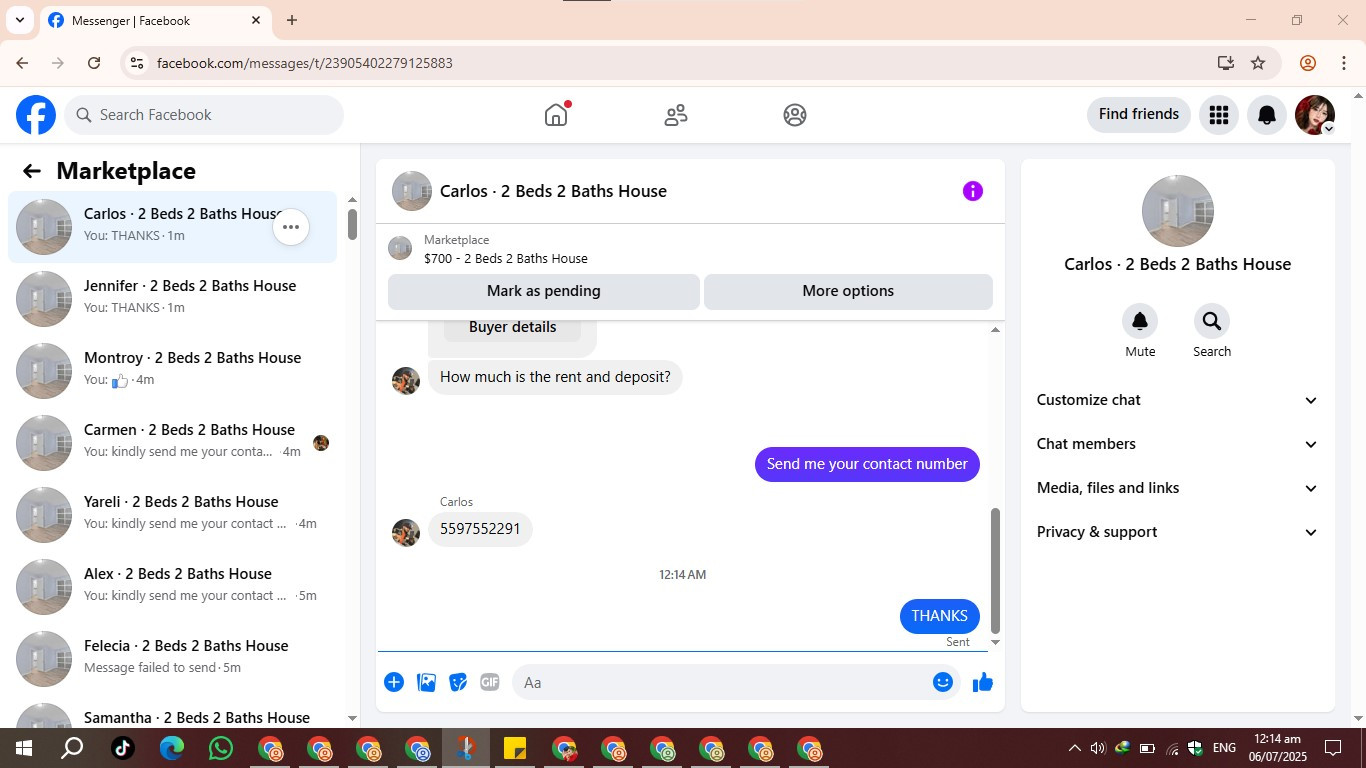Image resolution: width=1366 pixels, height=768 pixels.
Task: Send a thumbs-up like
Action: click(x=983, y=682)
